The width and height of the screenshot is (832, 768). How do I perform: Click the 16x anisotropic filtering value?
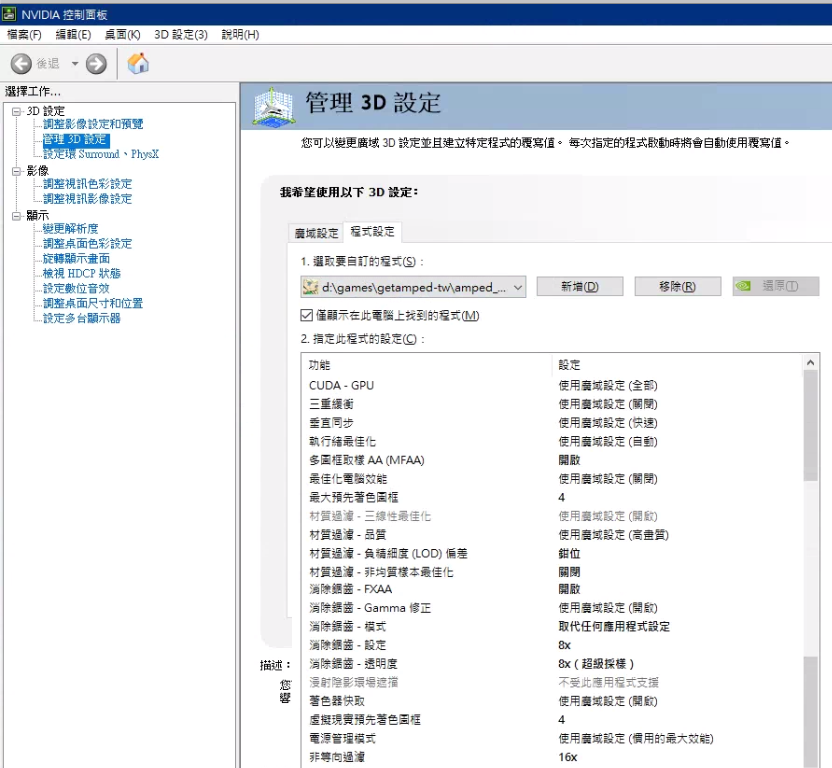(568, 757)
